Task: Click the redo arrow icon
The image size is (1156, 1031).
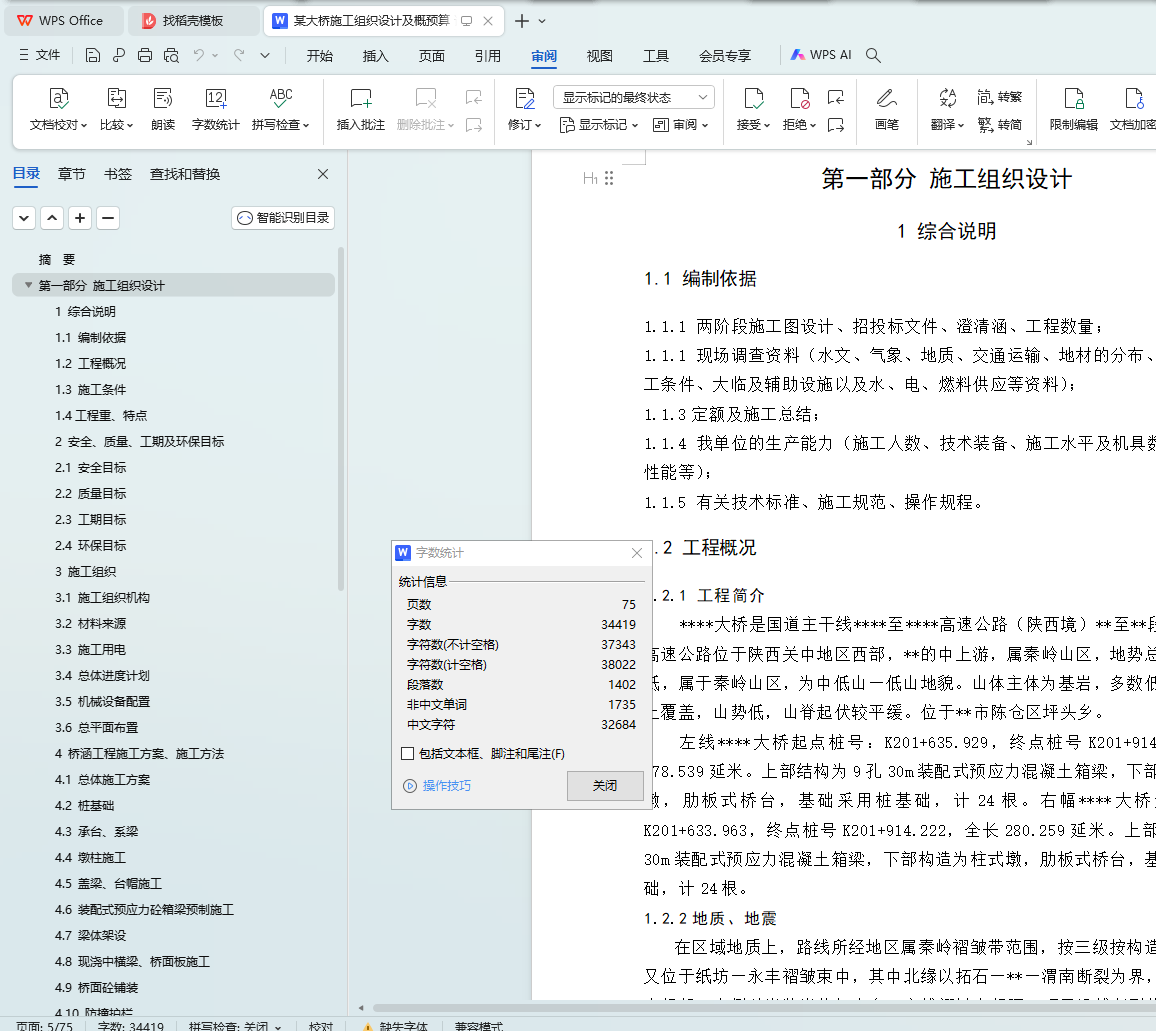Action: point(239,55)
